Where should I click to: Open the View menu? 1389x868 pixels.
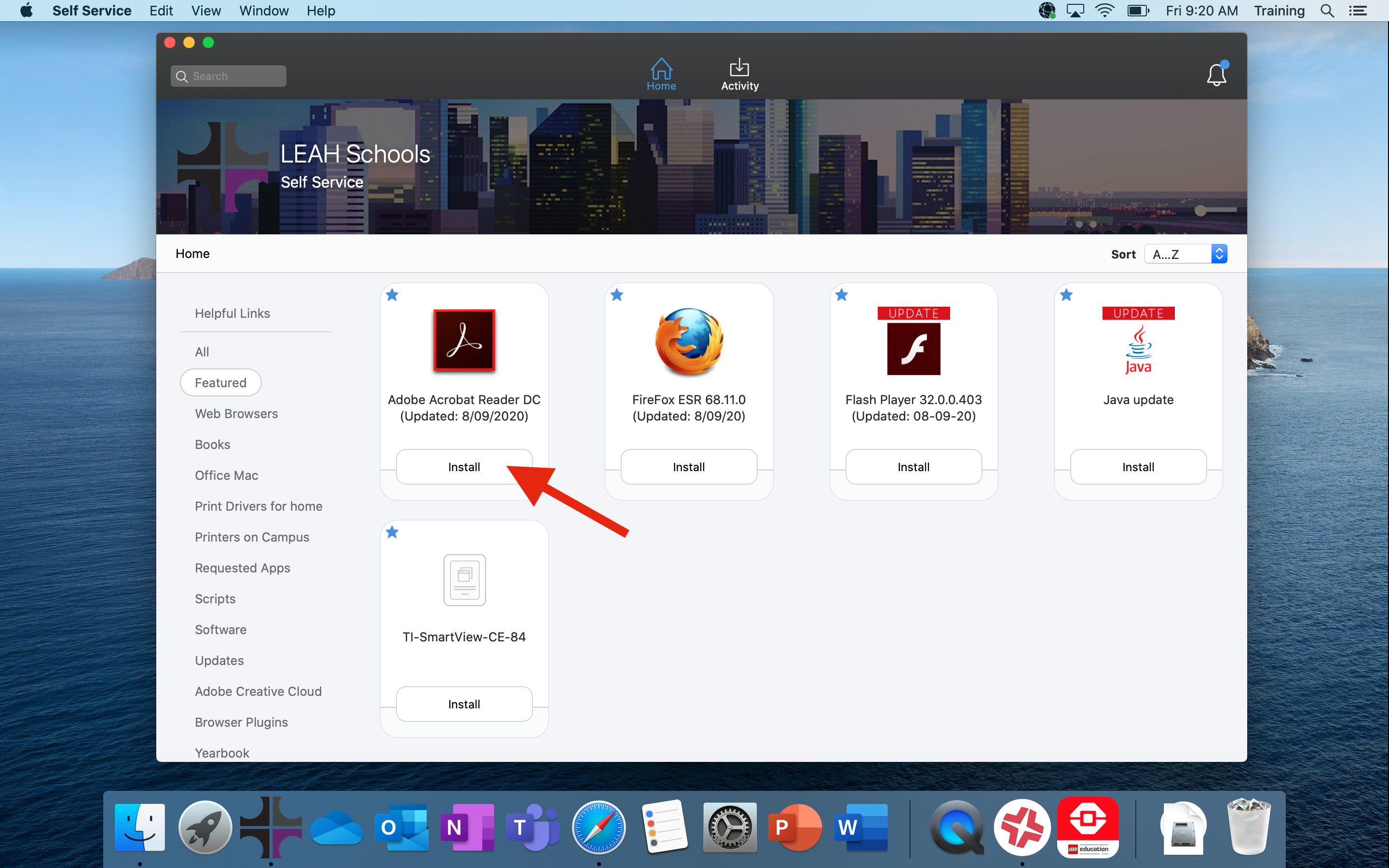[206, 10]
